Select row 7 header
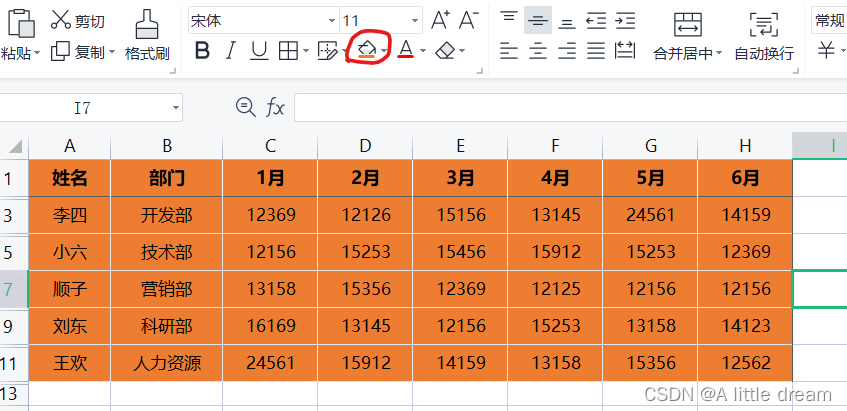The width and height of the screenshot is (847, 411). [x=14, y=289]
